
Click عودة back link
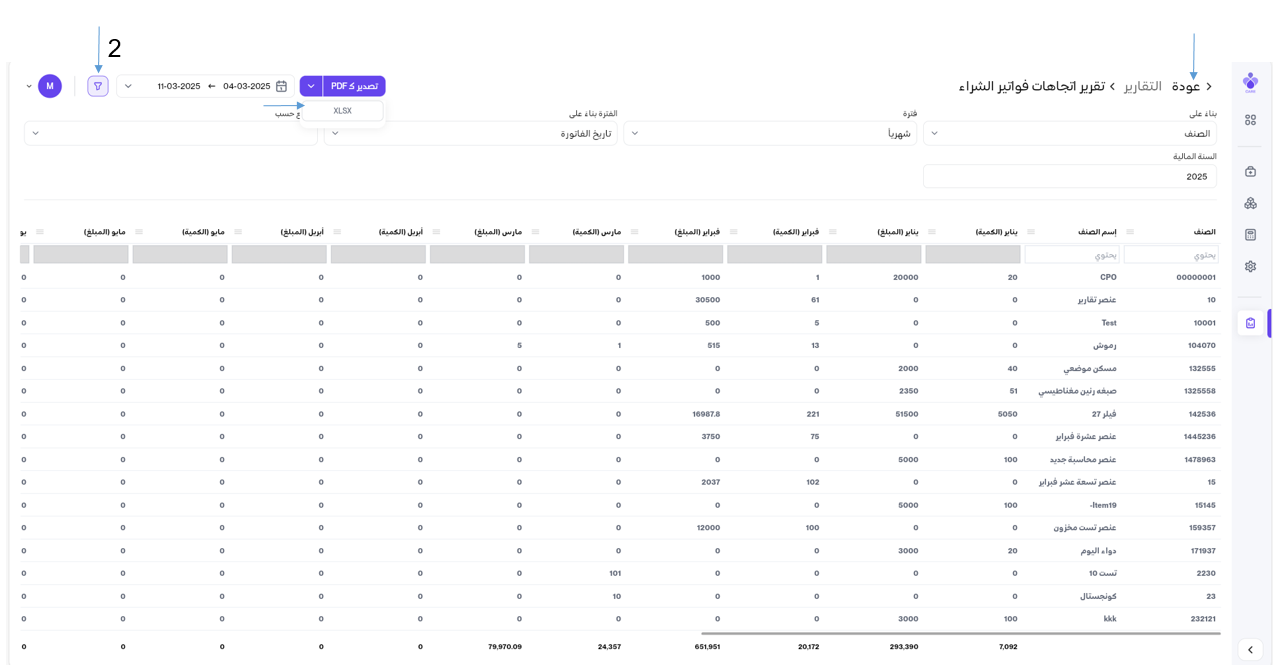(x=1192, y=86)
